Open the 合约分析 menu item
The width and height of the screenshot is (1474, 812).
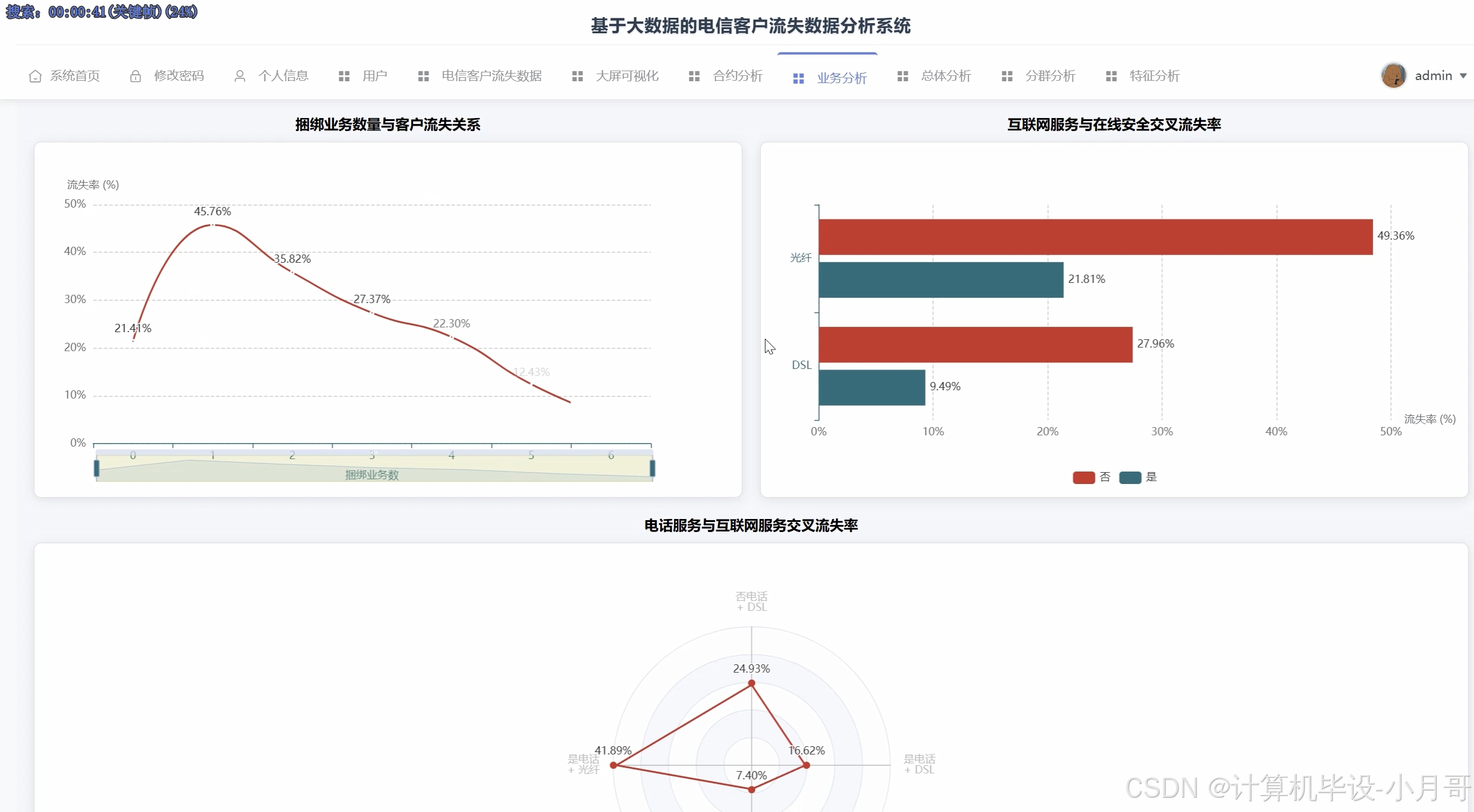737,76
